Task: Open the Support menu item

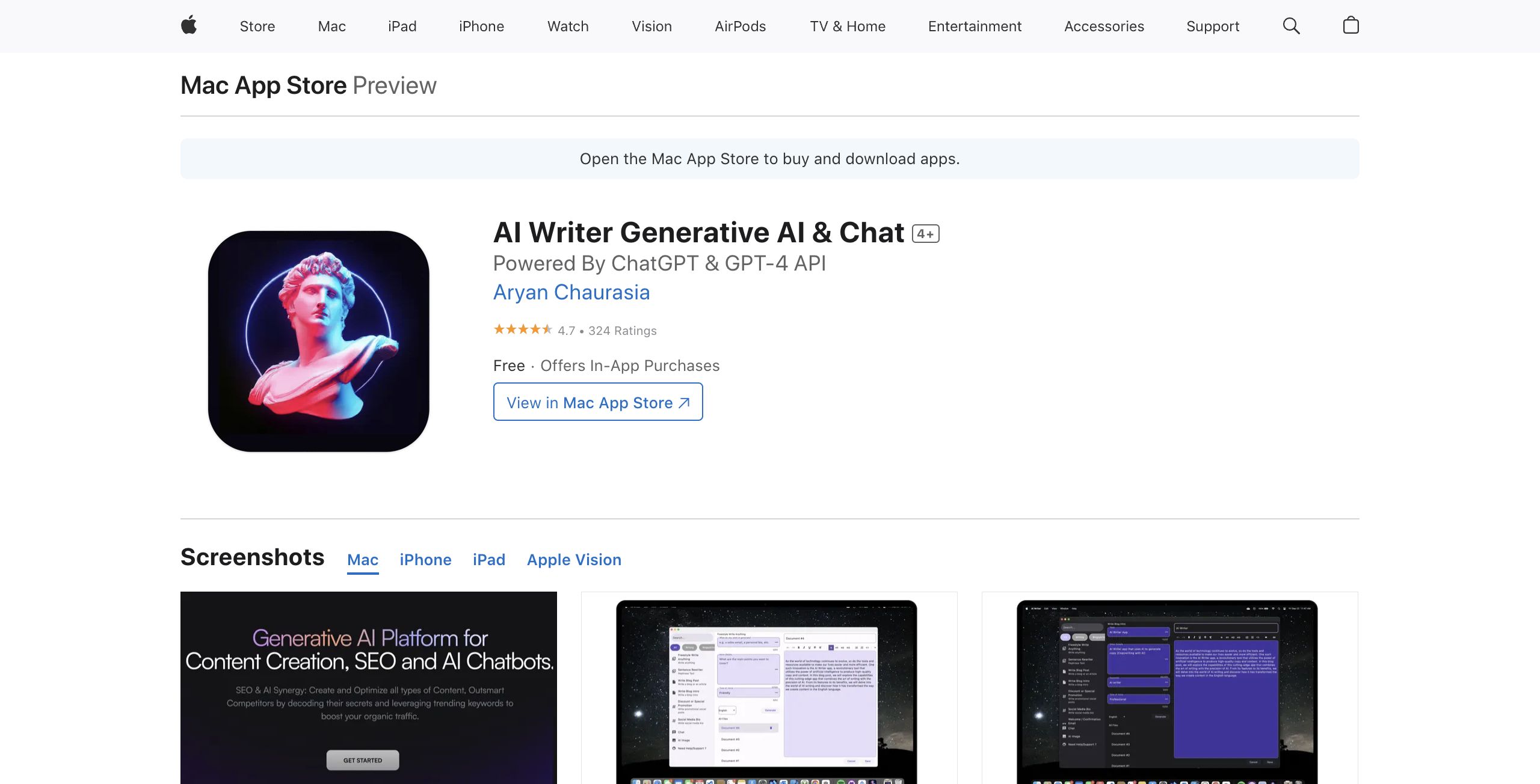Action: [1212, 26]
